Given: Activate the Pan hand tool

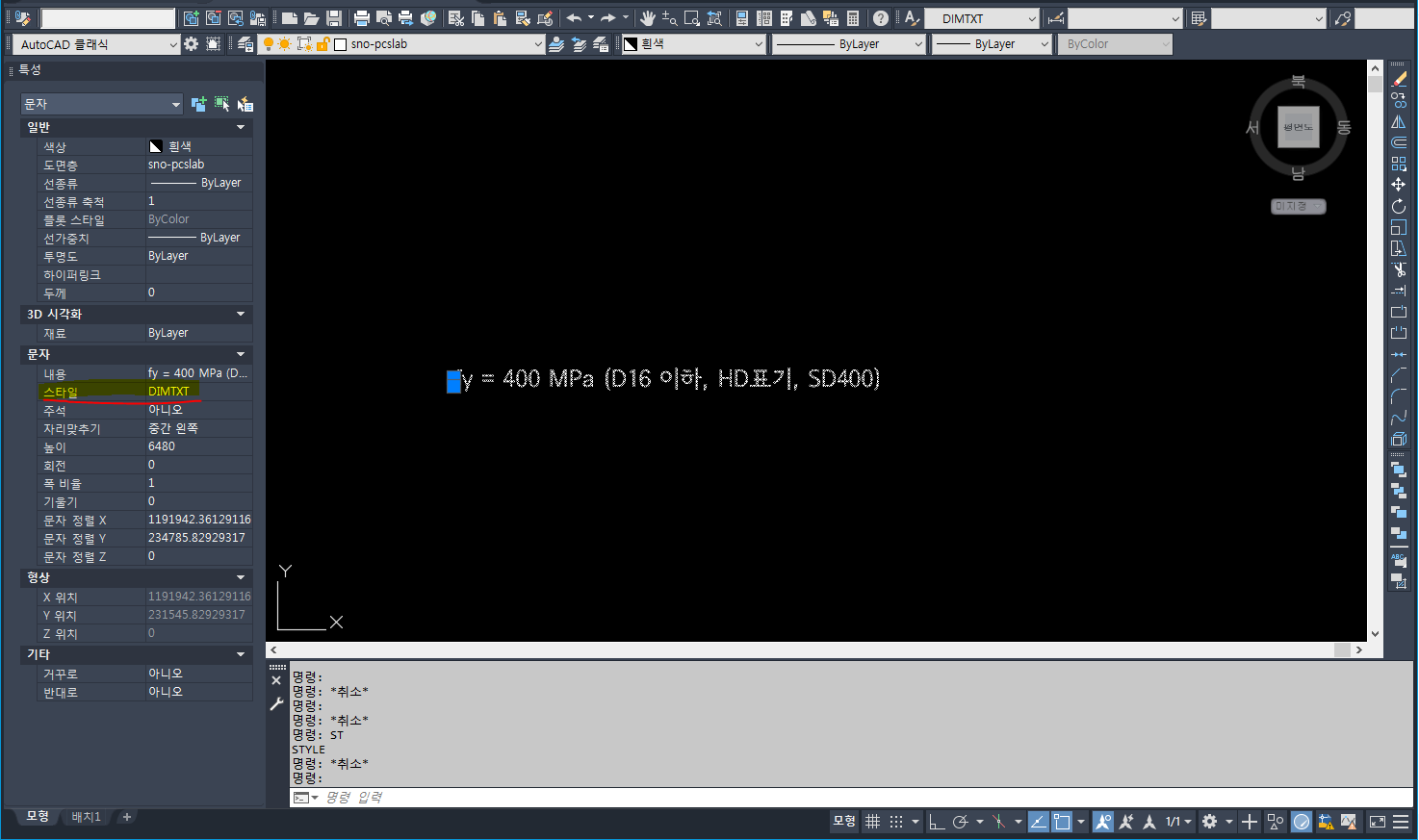Looking at the screenshot, I should (648, 18).
